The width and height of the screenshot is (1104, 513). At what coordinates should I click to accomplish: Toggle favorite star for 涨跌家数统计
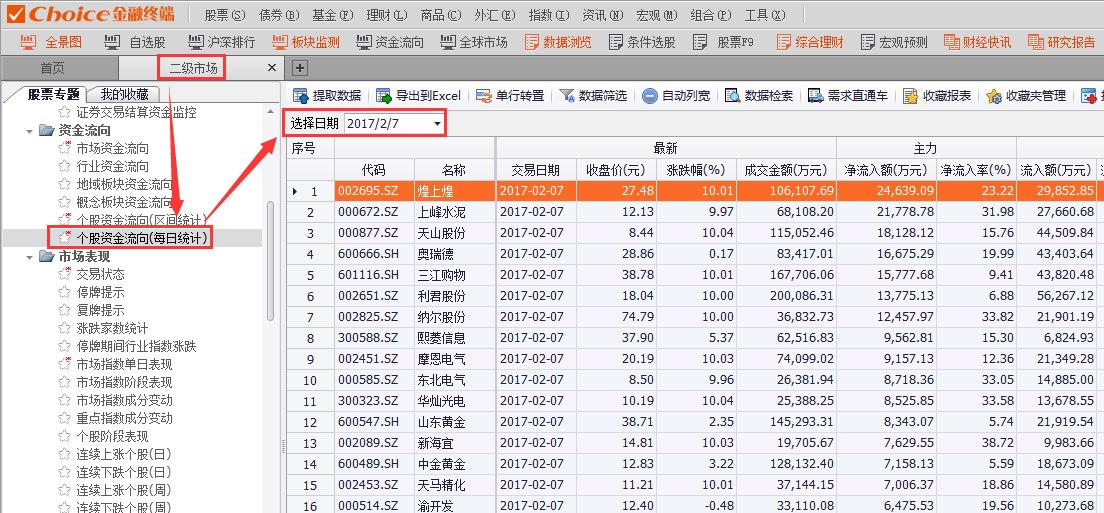(x=65, y=328)
